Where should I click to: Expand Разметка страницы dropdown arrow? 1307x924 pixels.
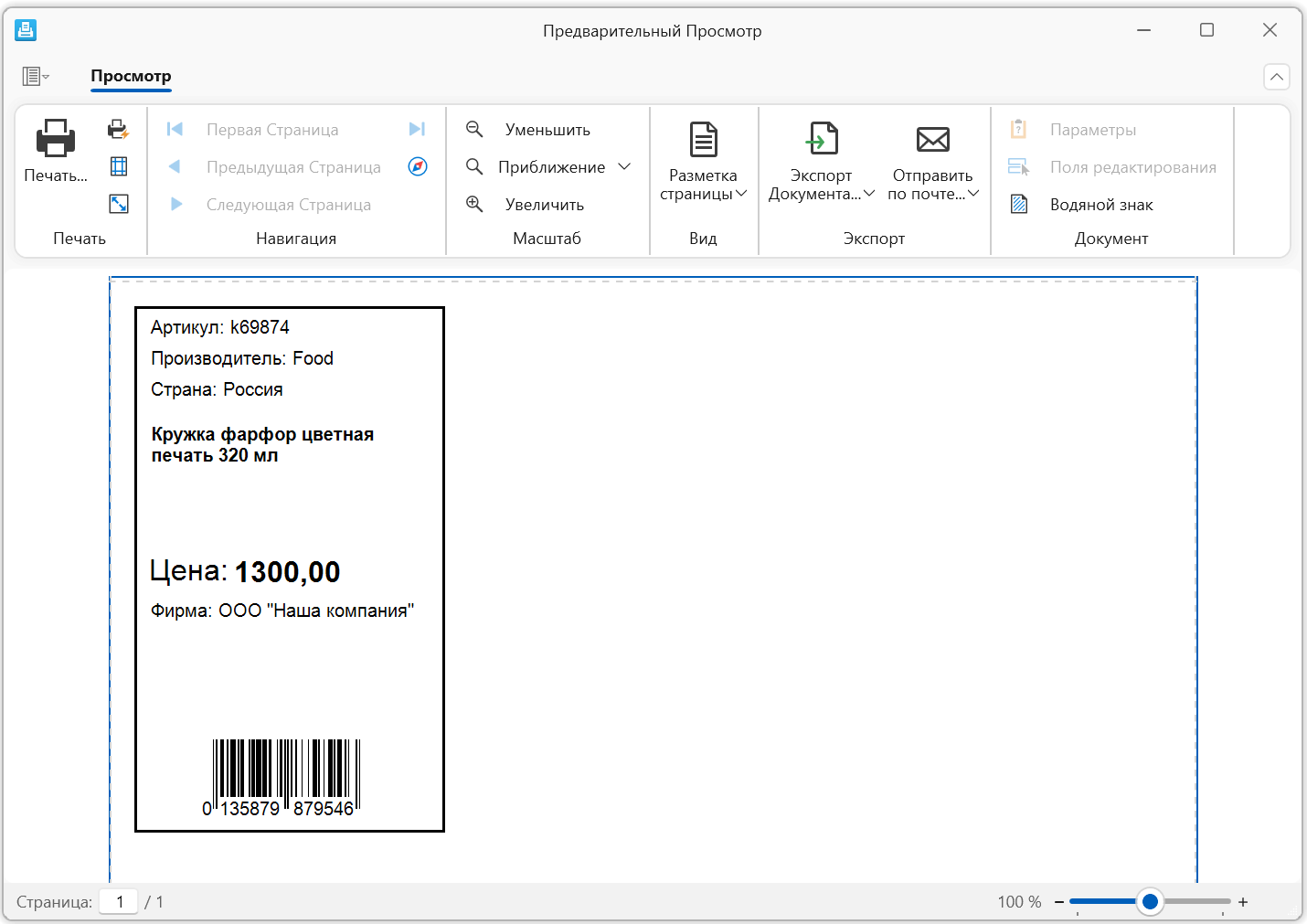click(x=741, y=194)
